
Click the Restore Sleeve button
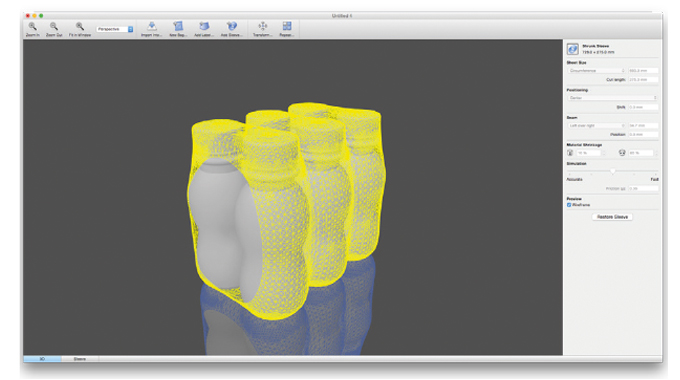[612, 217]
